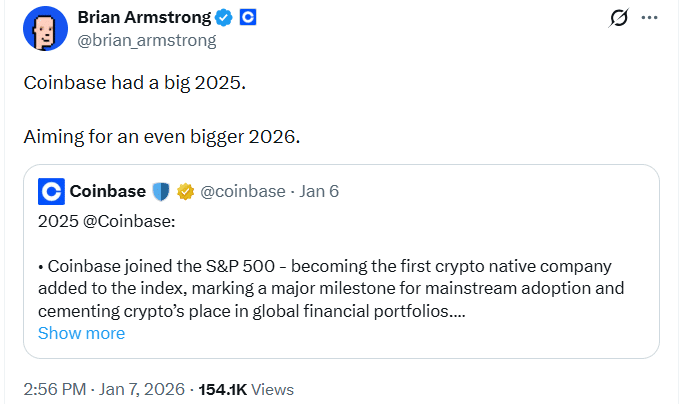The width and height of the screenshot is (684, 404).
Task: Click Coinbase logo avatar in quoted post
Action: (51, 191)
